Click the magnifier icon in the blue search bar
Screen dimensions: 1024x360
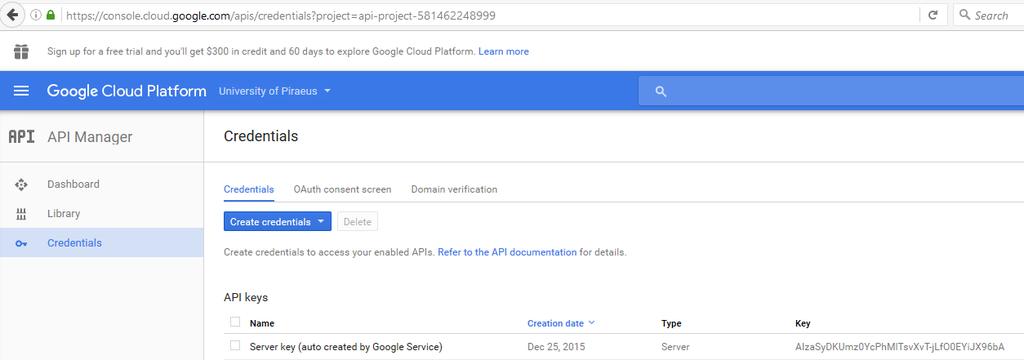pyautogui.click(x=660, y=91)
